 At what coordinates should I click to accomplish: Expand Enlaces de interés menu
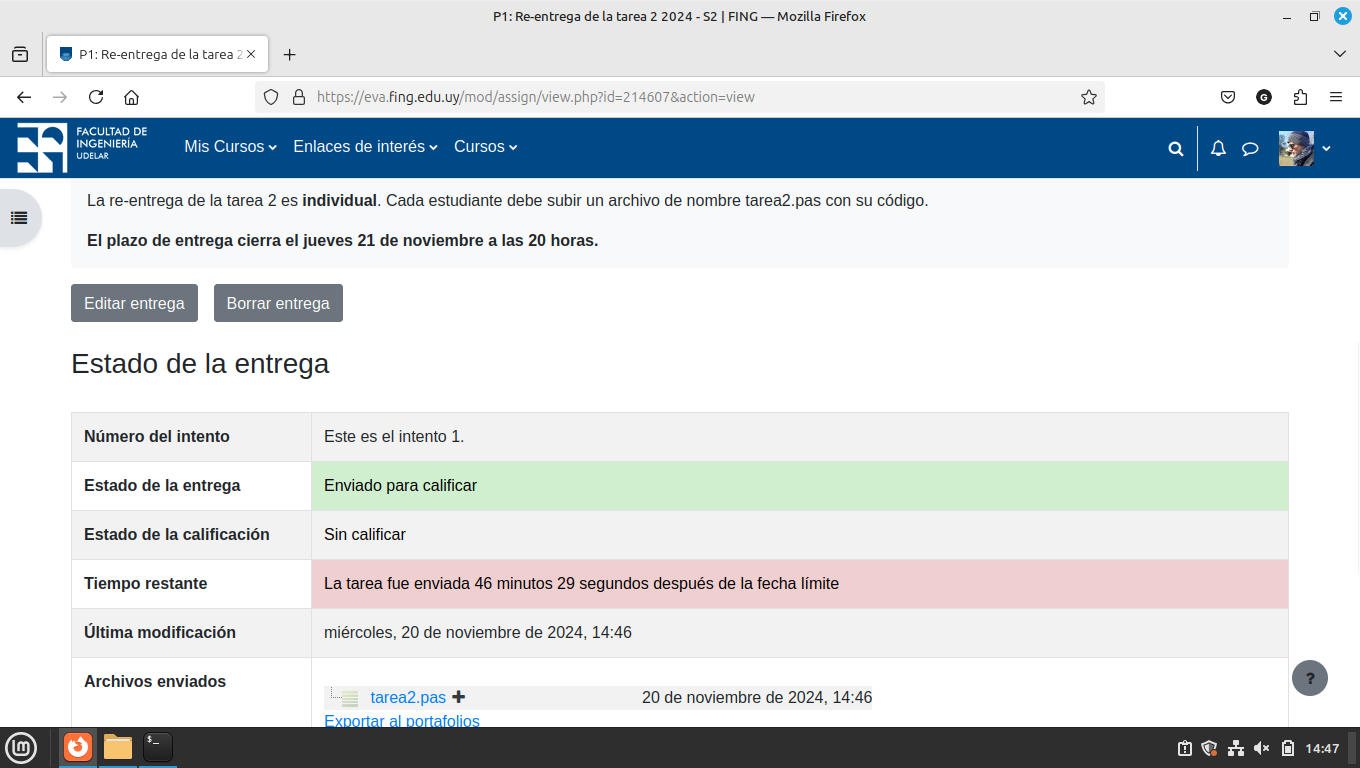coord(366,147)
